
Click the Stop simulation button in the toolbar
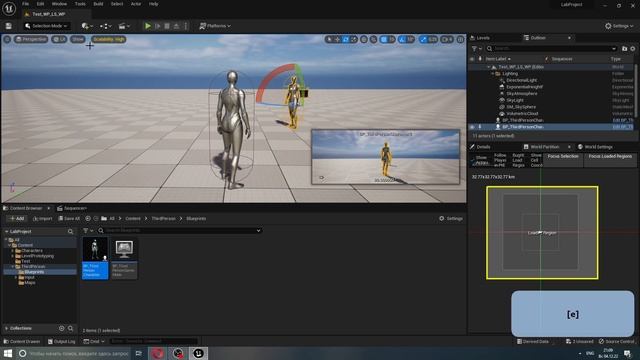[x=167, y=26]
